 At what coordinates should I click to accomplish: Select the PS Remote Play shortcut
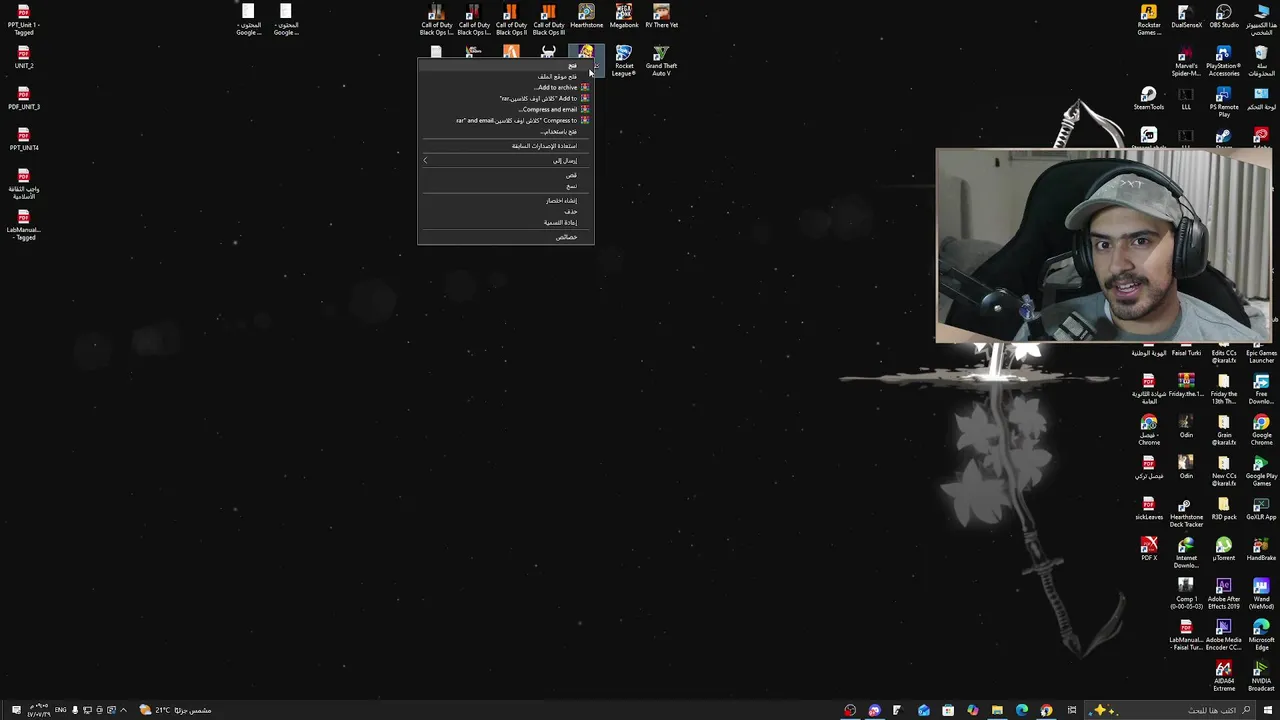click(1224, 102)
